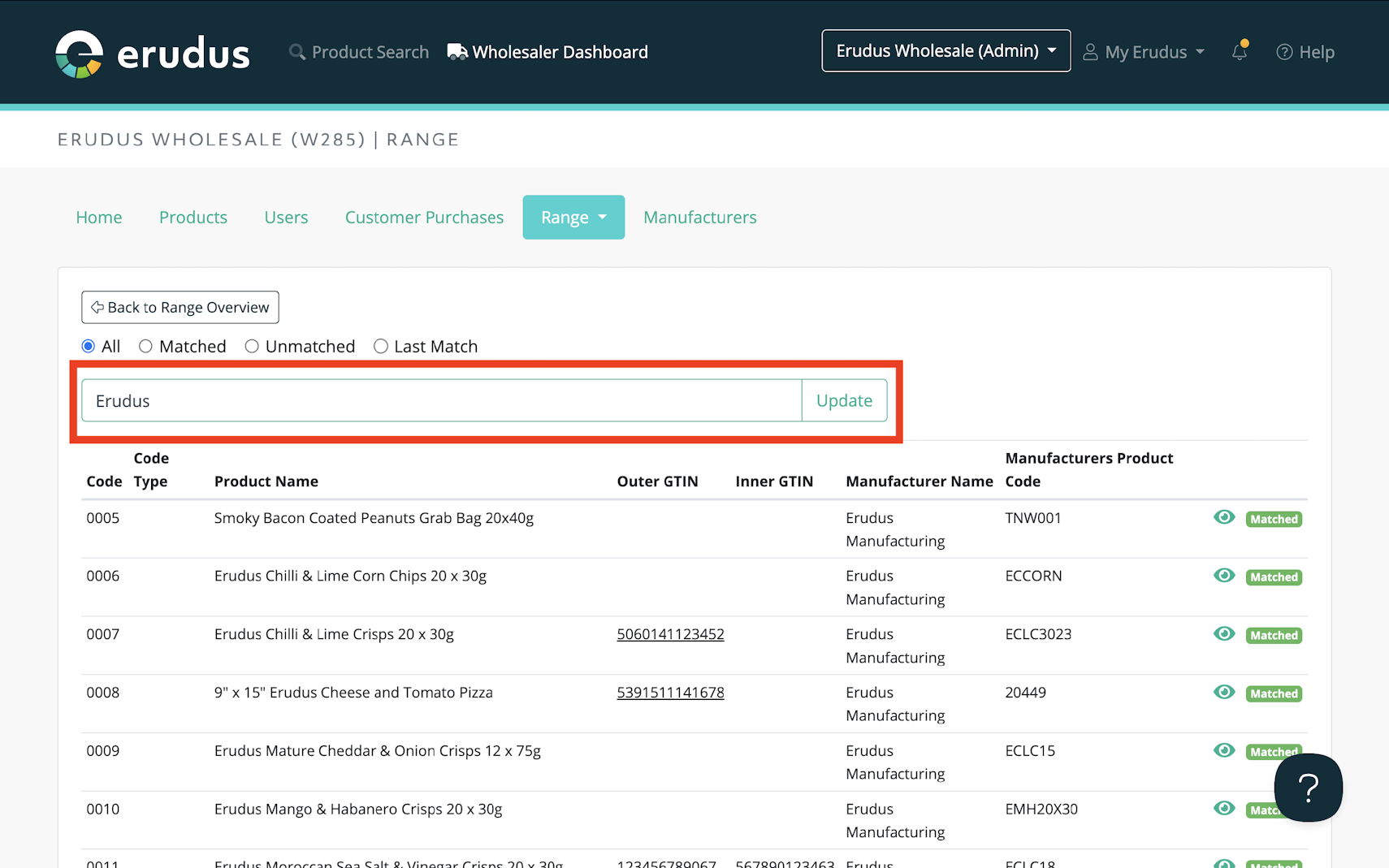The height and width of the screenshot is (868, 1389).
Task: Open the Users tab
Action: tap(286, 218)
